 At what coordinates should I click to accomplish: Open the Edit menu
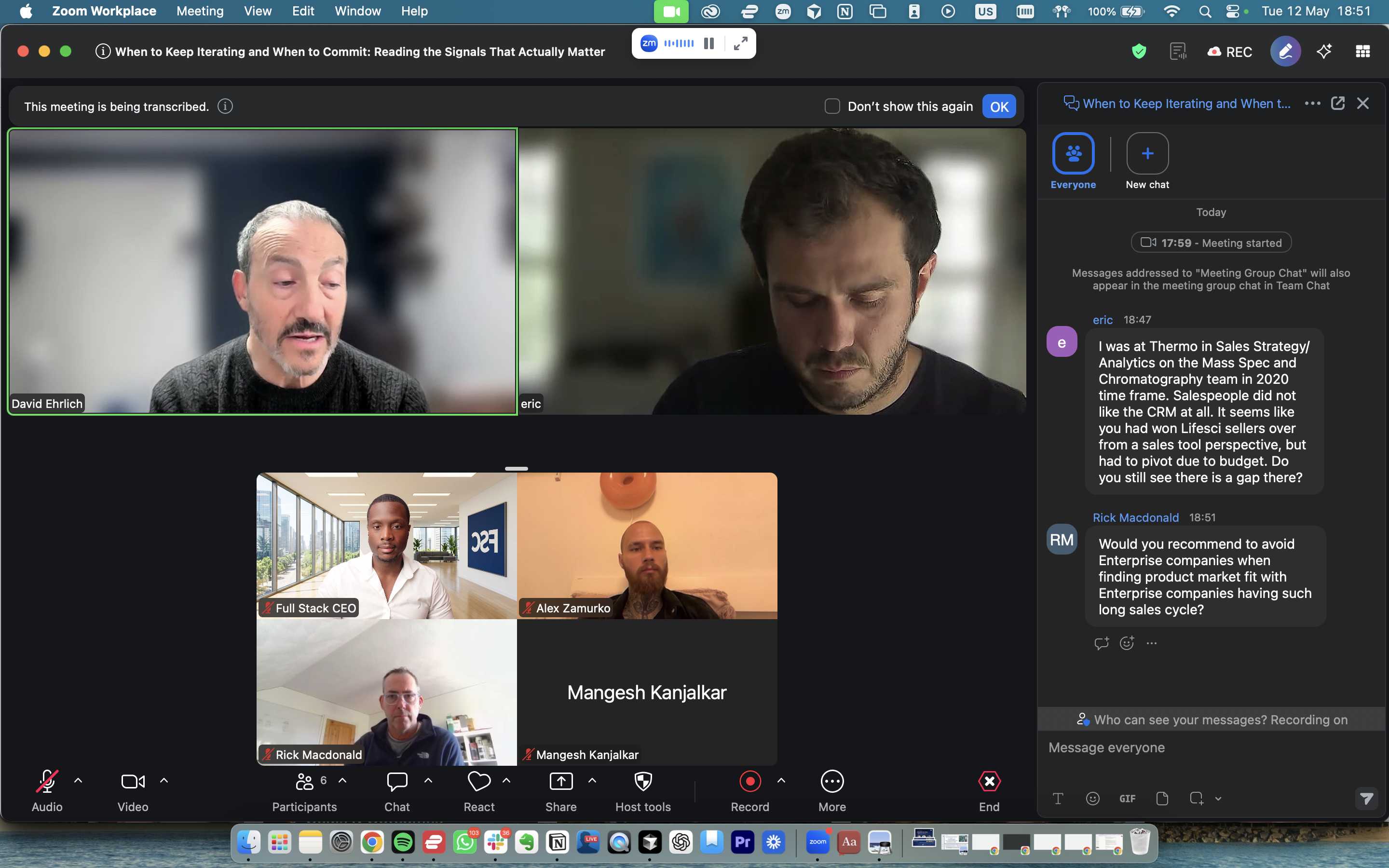tap(302, 11)
